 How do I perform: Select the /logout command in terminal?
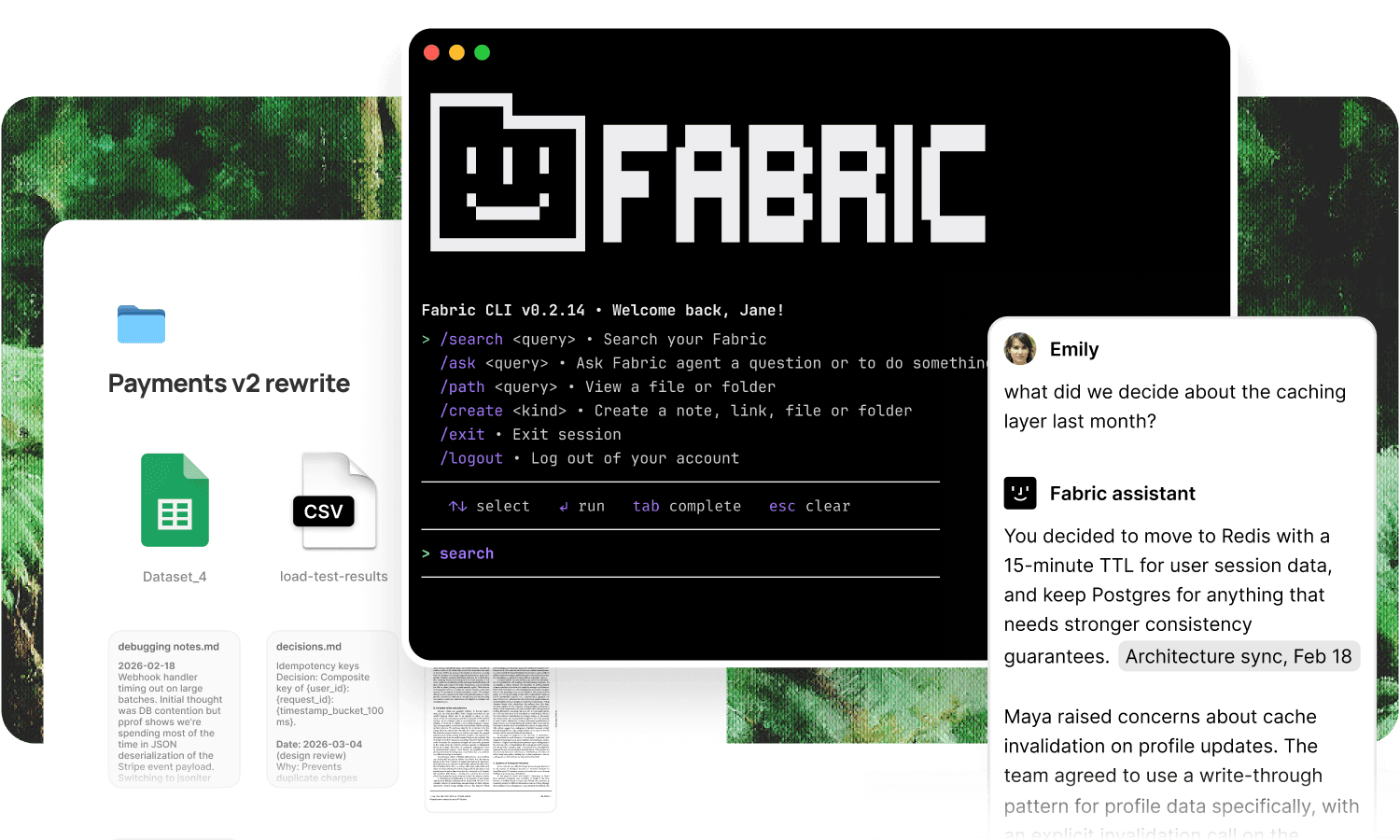point(471,458)
